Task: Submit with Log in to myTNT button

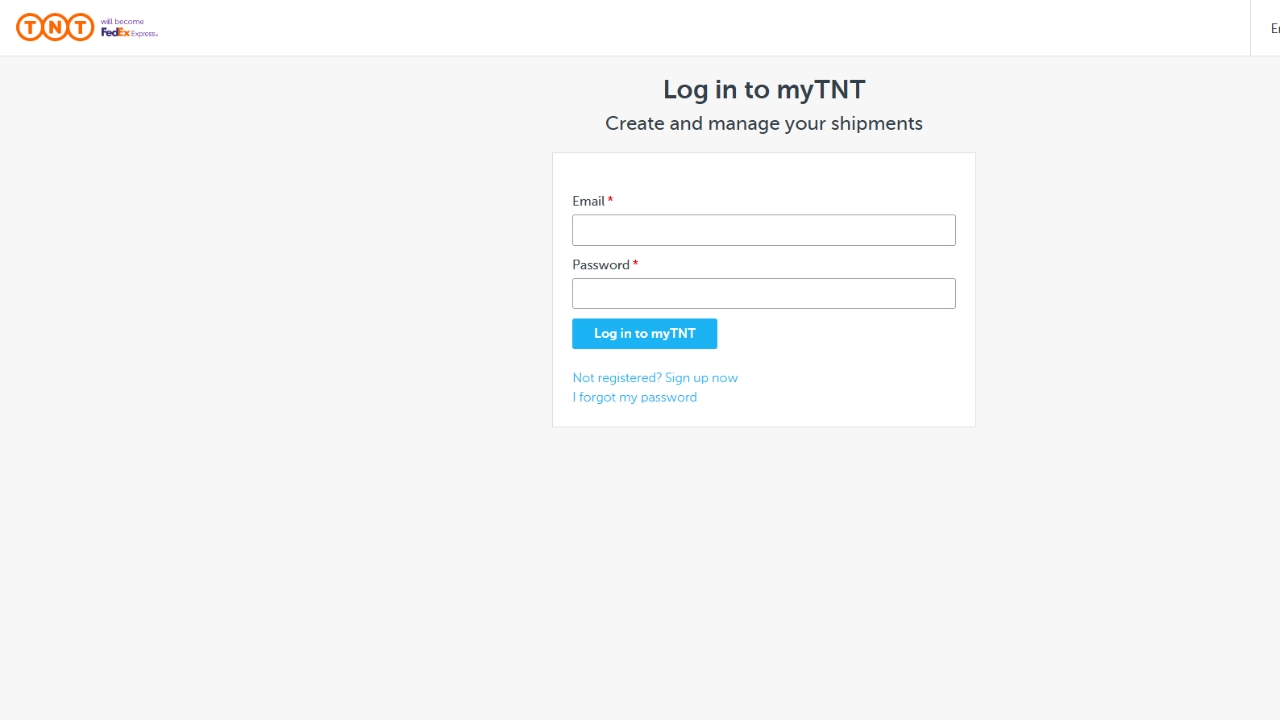Action: point(645,334)
